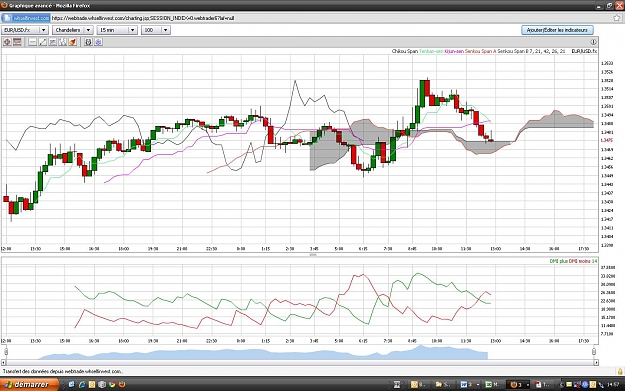
Task: Select the crosshair cursor tool
Action: [x=7, y=42]
